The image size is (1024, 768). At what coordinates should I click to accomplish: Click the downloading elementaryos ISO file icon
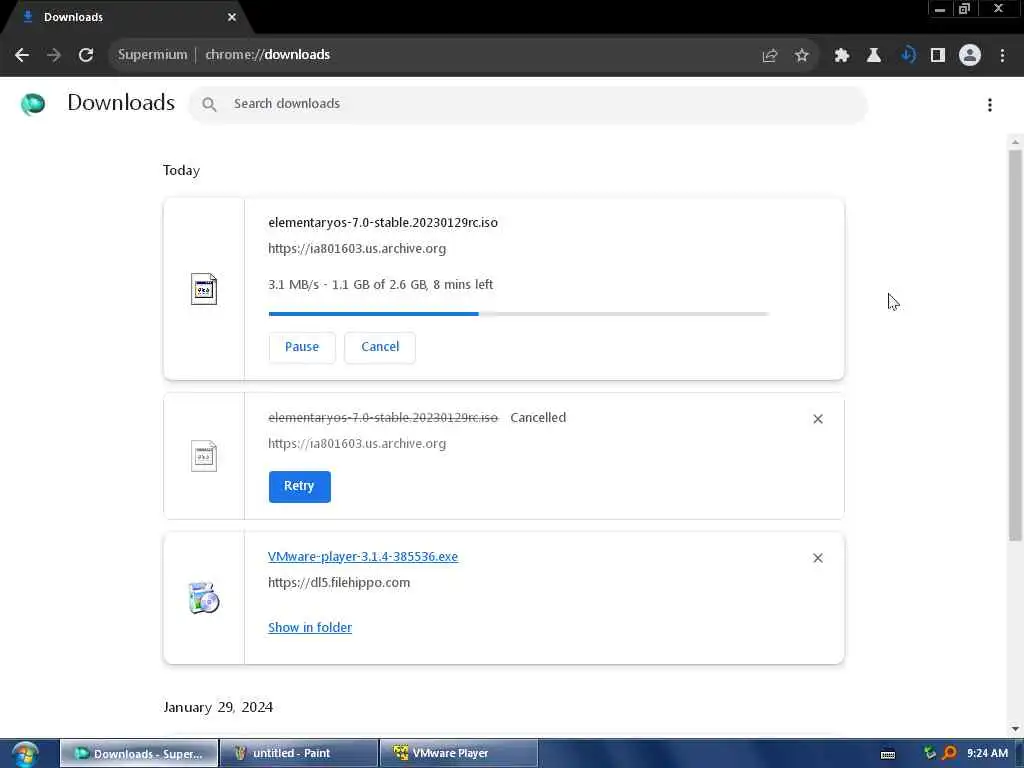pyautogui.click(x=204, y=289)
